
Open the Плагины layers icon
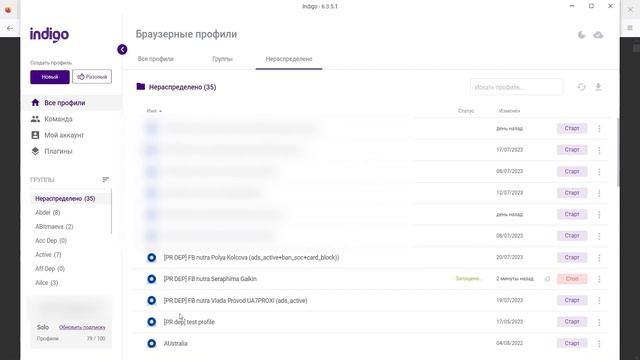click(x=35, y=151)
